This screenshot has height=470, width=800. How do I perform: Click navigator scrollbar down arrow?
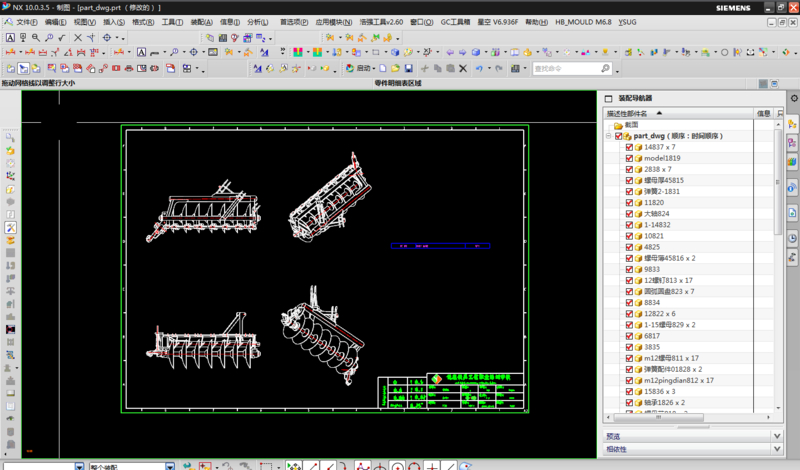[779, 408]
